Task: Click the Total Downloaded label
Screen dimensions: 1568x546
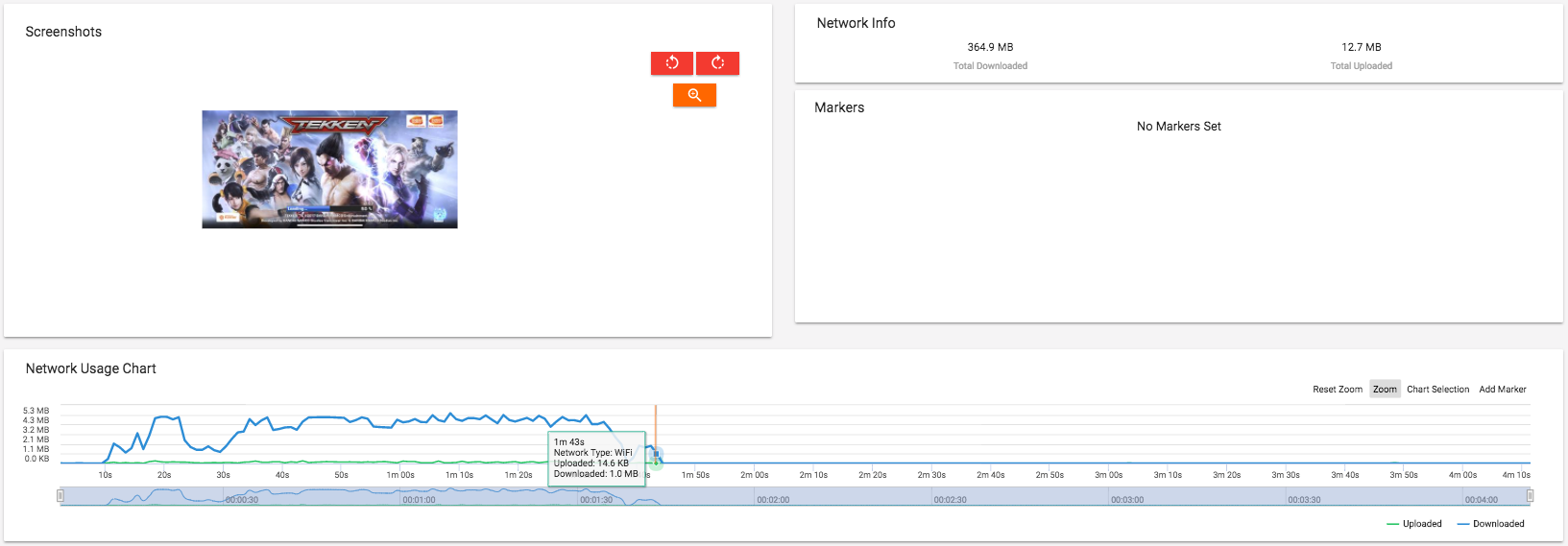Action: click(990, 66)
